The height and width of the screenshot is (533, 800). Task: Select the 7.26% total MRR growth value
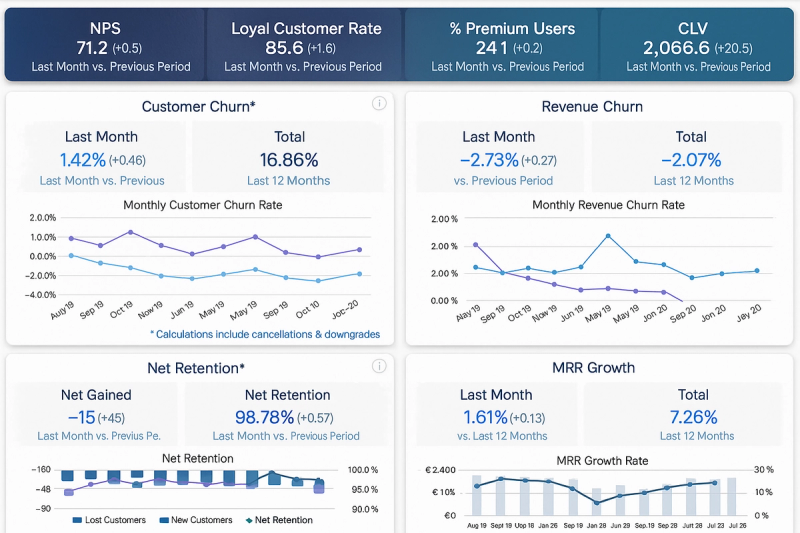pos(693,418)
